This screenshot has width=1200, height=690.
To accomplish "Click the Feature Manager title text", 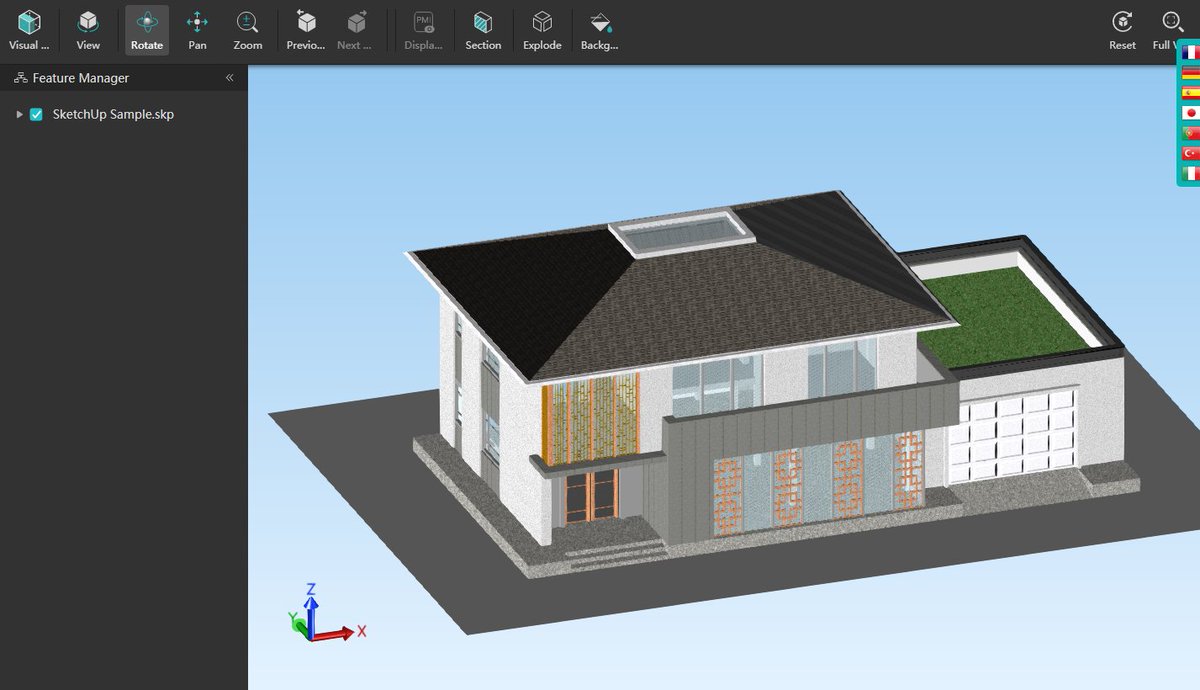I will 81,77.
